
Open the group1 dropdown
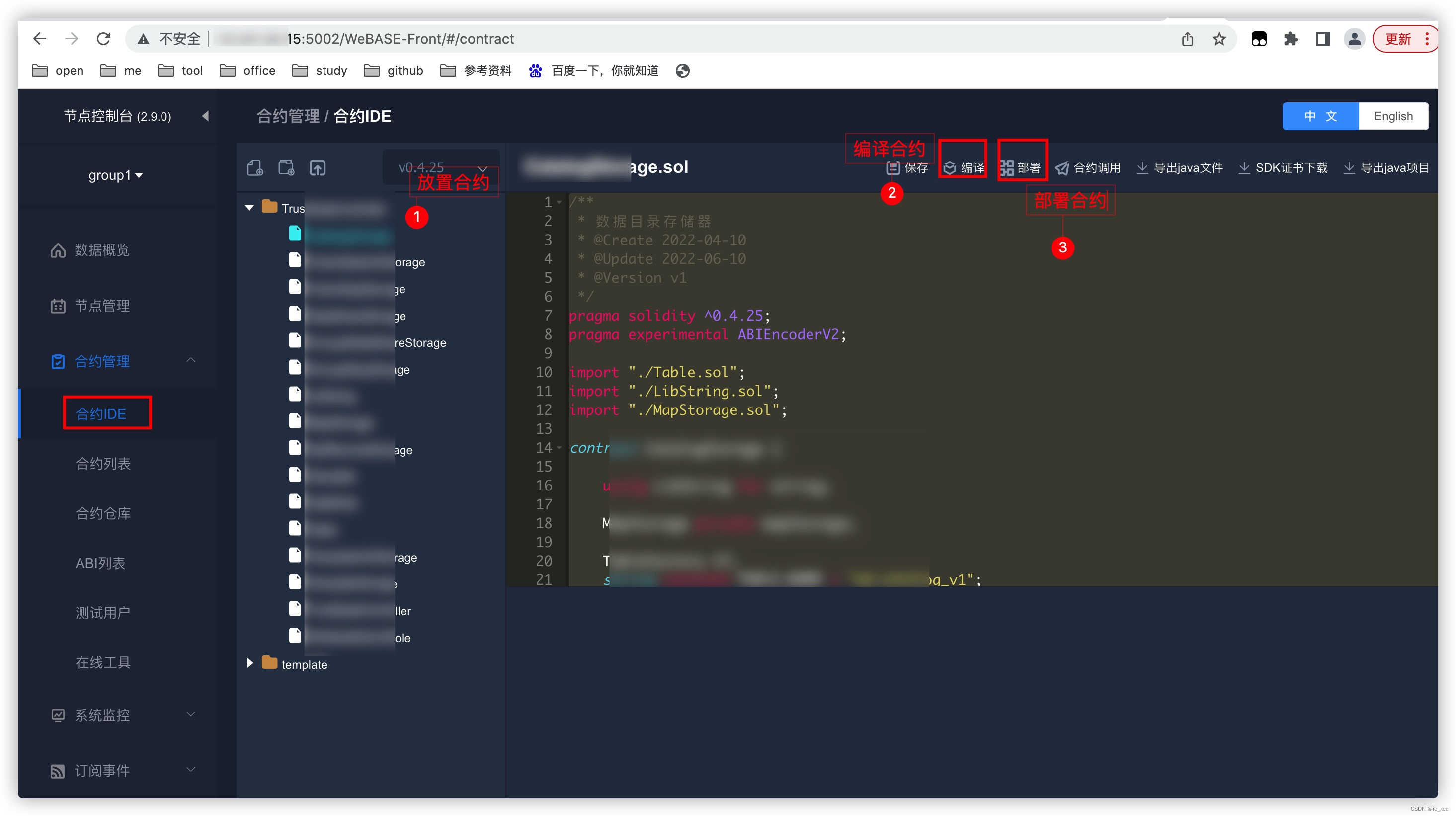click(115, 176)
